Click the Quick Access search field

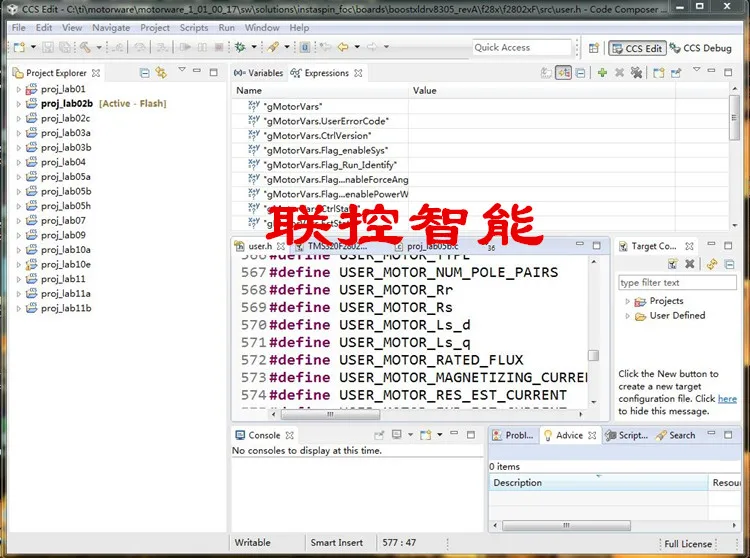pyautogui.click(x=521, y=47)
